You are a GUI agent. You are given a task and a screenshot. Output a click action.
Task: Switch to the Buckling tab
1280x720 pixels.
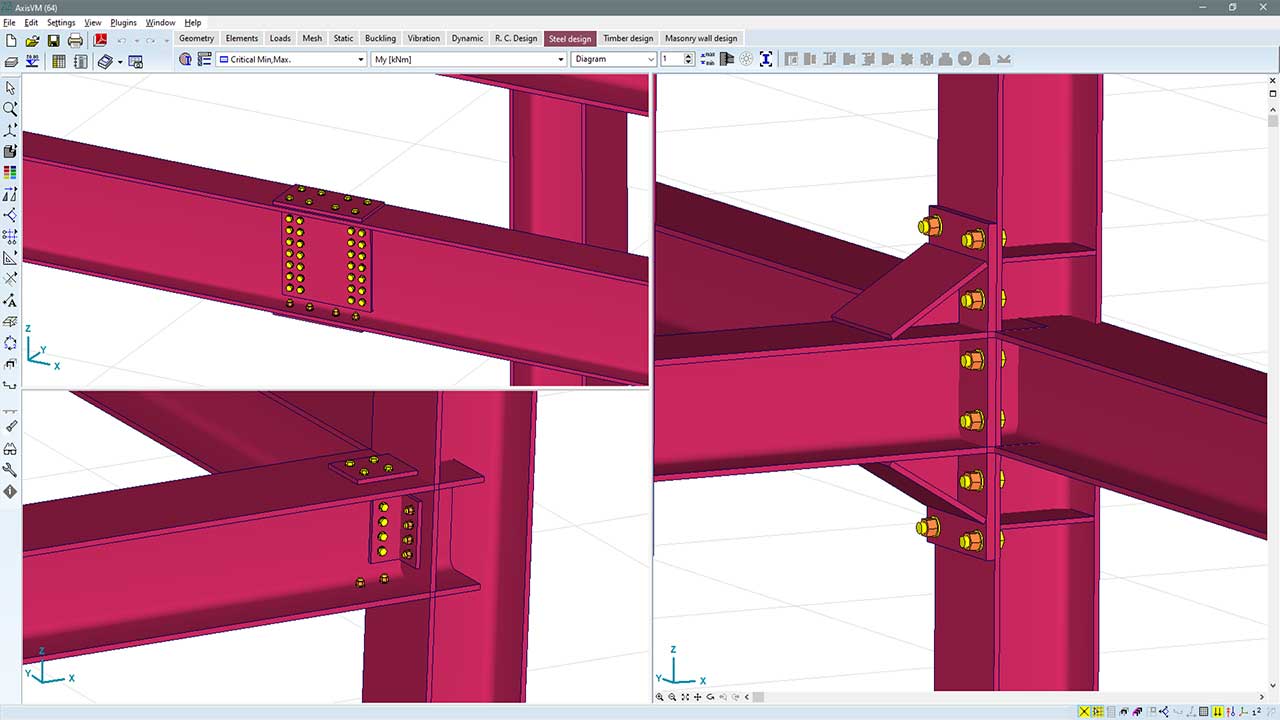tap(381, 38)
